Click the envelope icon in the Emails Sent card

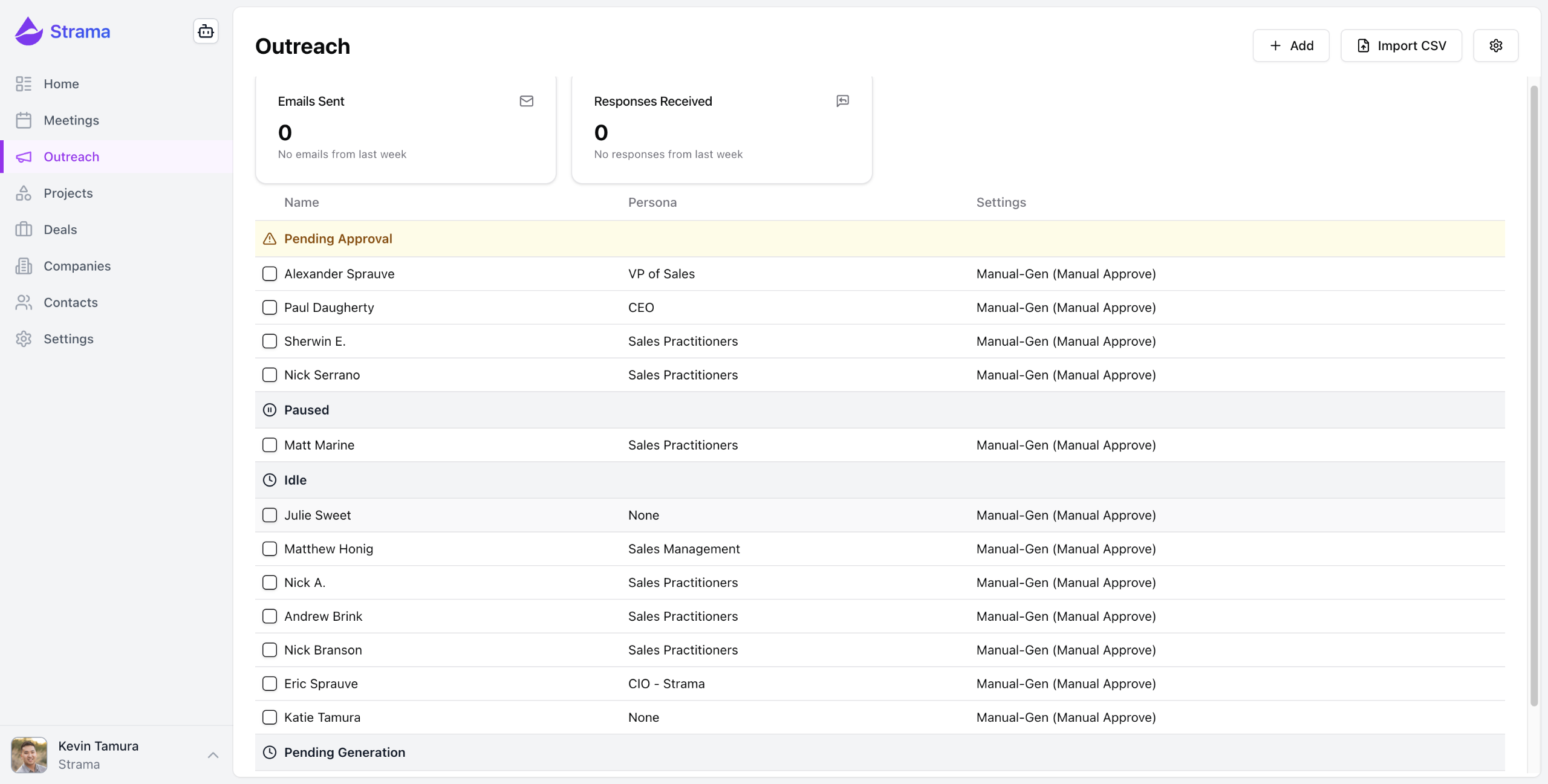pyautogui.click(x=526, y=101)
